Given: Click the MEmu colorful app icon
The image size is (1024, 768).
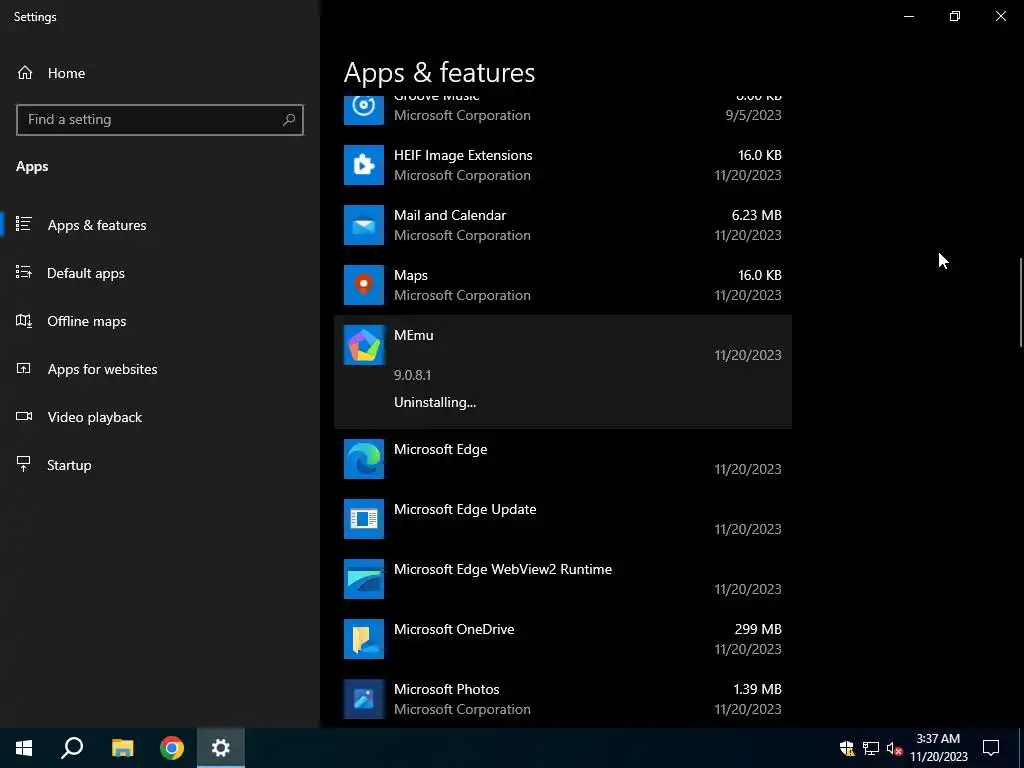Looking at the screenshot, I should [364, 345].
